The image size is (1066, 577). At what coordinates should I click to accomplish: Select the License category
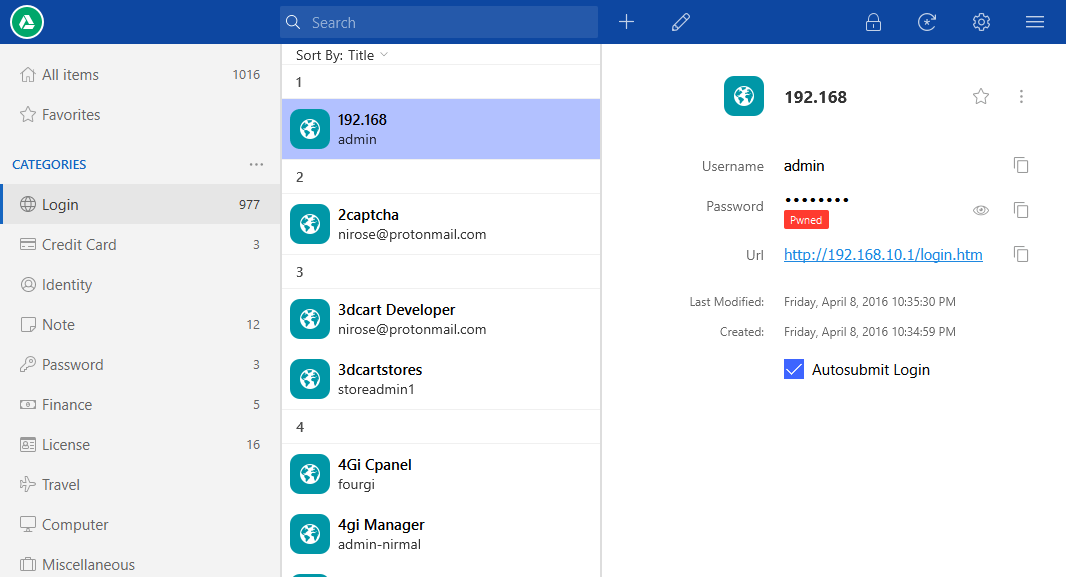(140, 445)
